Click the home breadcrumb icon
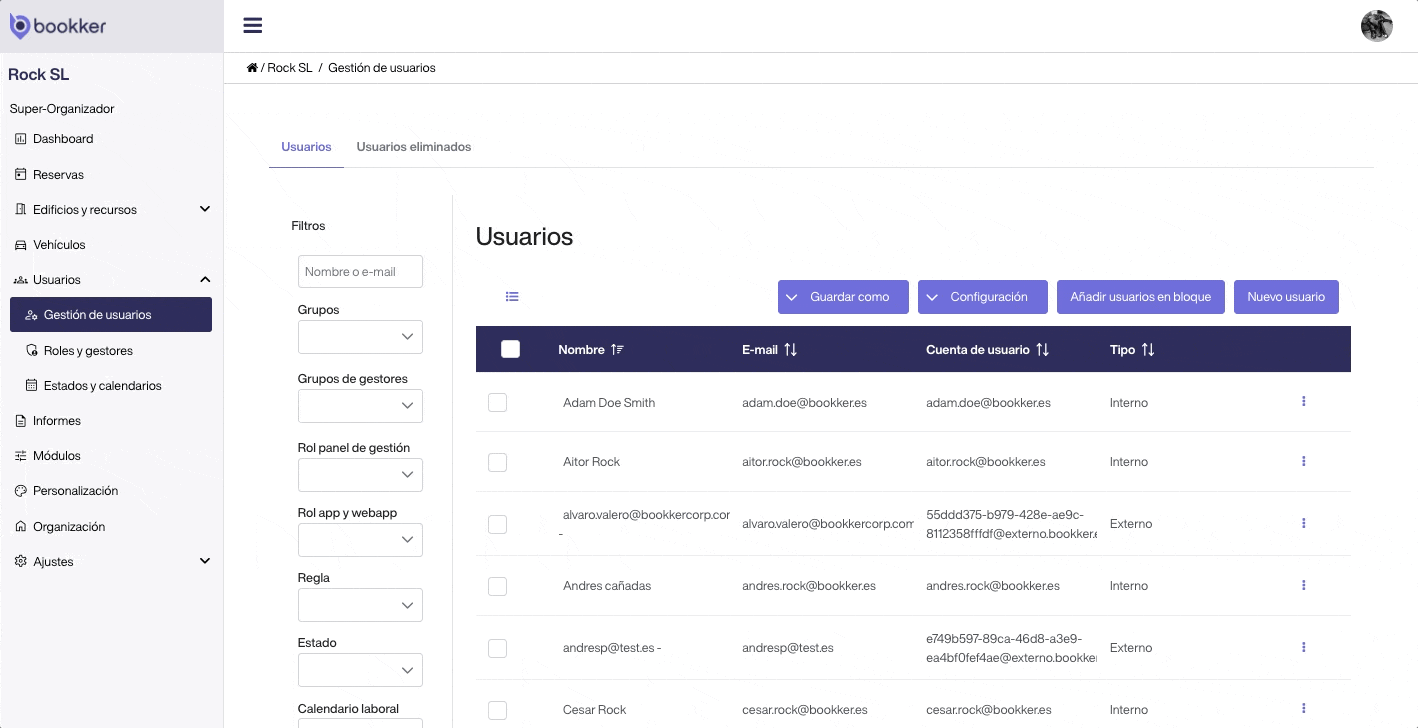The image size is (1418, 728). point(253,66)
